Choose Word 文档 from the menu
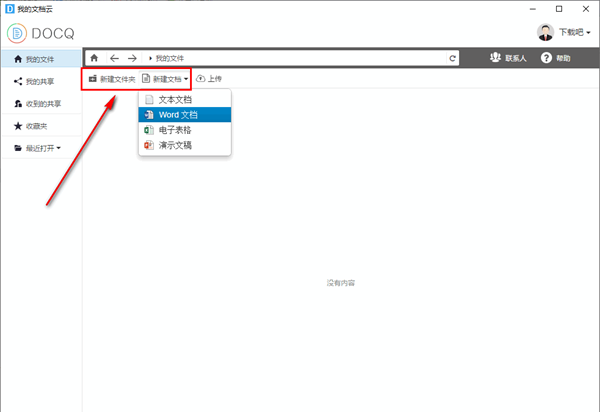Viewport: 600px width, 412px height. [185, 115]
